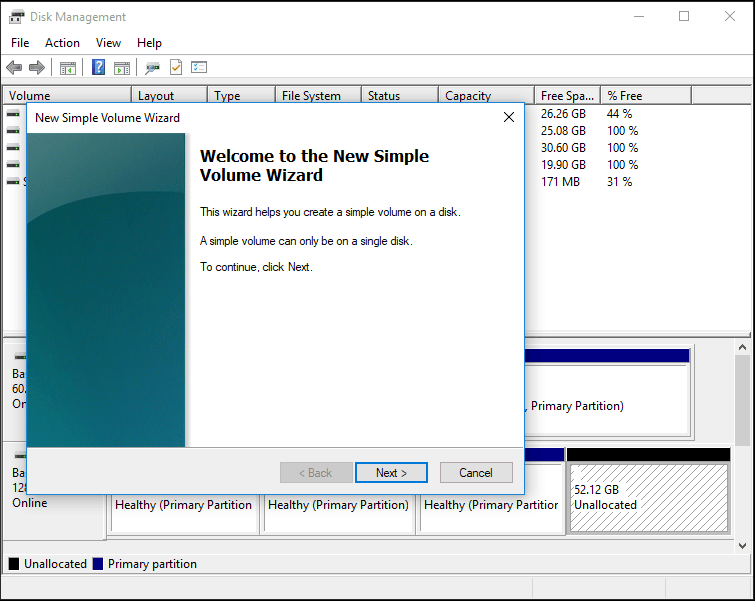This screenshot has height=601, width=755.
Task: Select the 19.90 GB free space cell
Action: [563, 165]
